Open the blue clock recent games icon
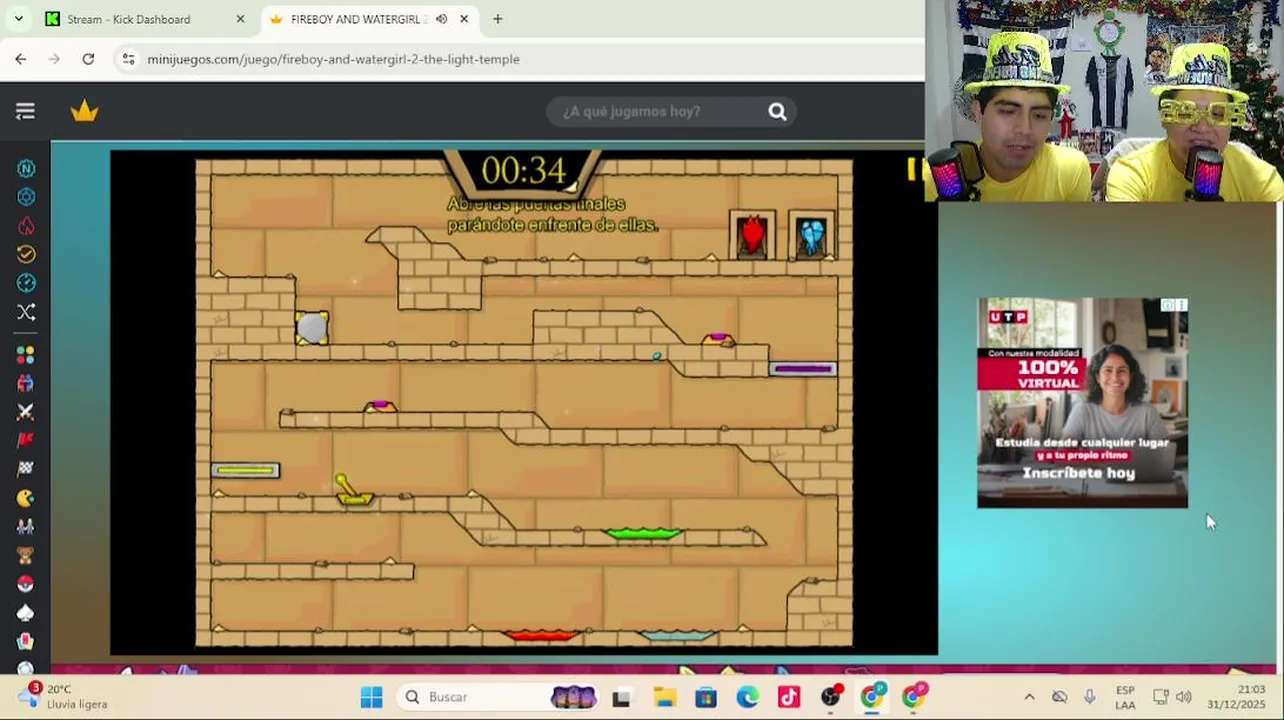Viewport: 1284px width, 720px height. (x=26, y=283)
